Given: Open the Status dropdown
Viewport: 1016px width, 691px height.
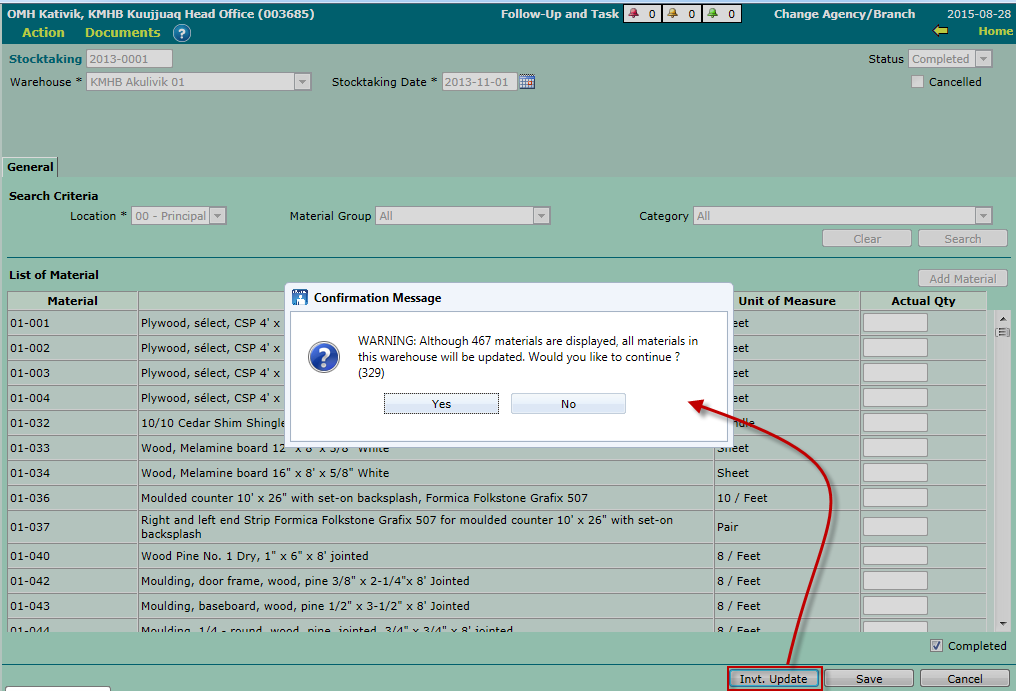Looking at the screenshot, I should click(983, 59).
